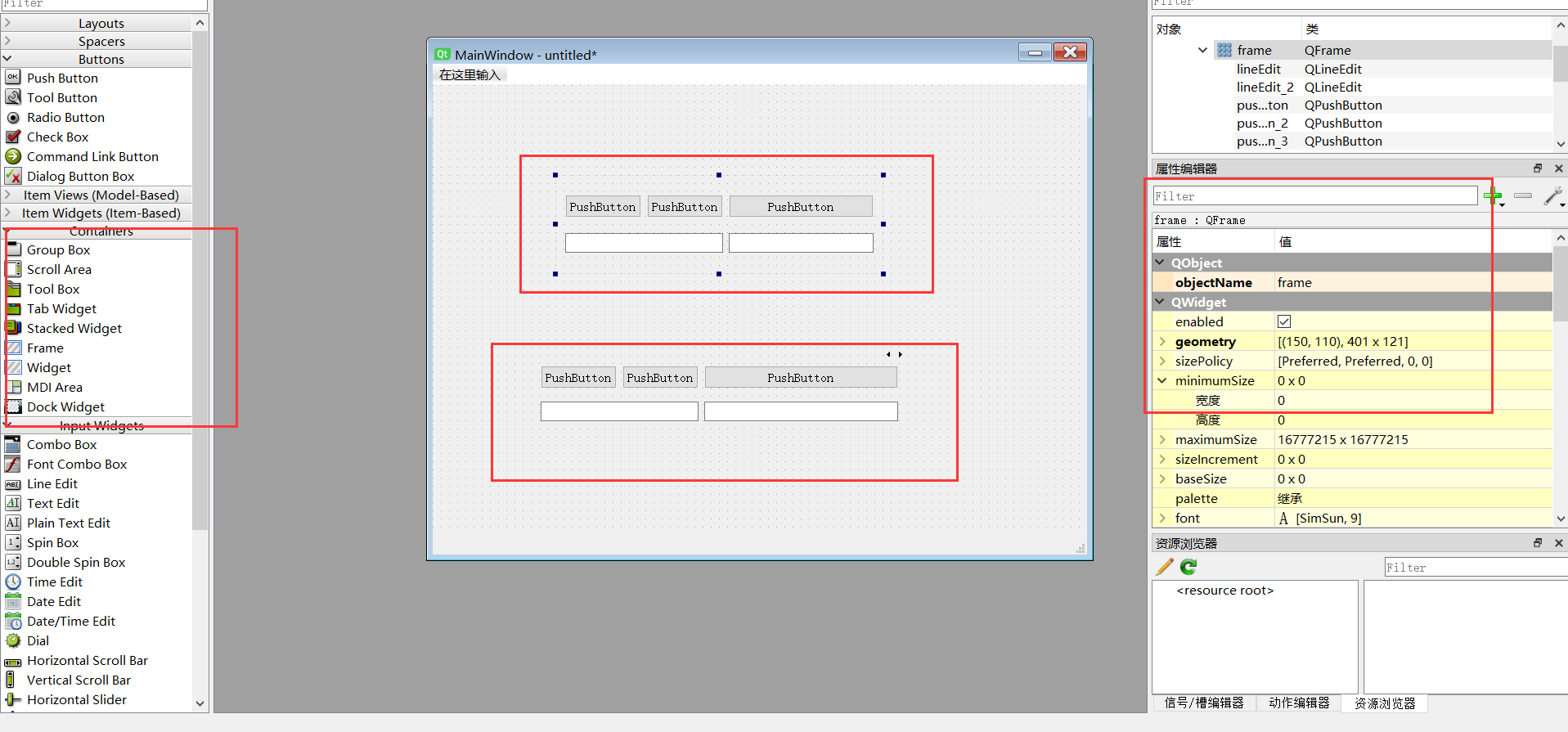Click the Command Link Button icon
The image size is (1568, 732).
(13, 156)
